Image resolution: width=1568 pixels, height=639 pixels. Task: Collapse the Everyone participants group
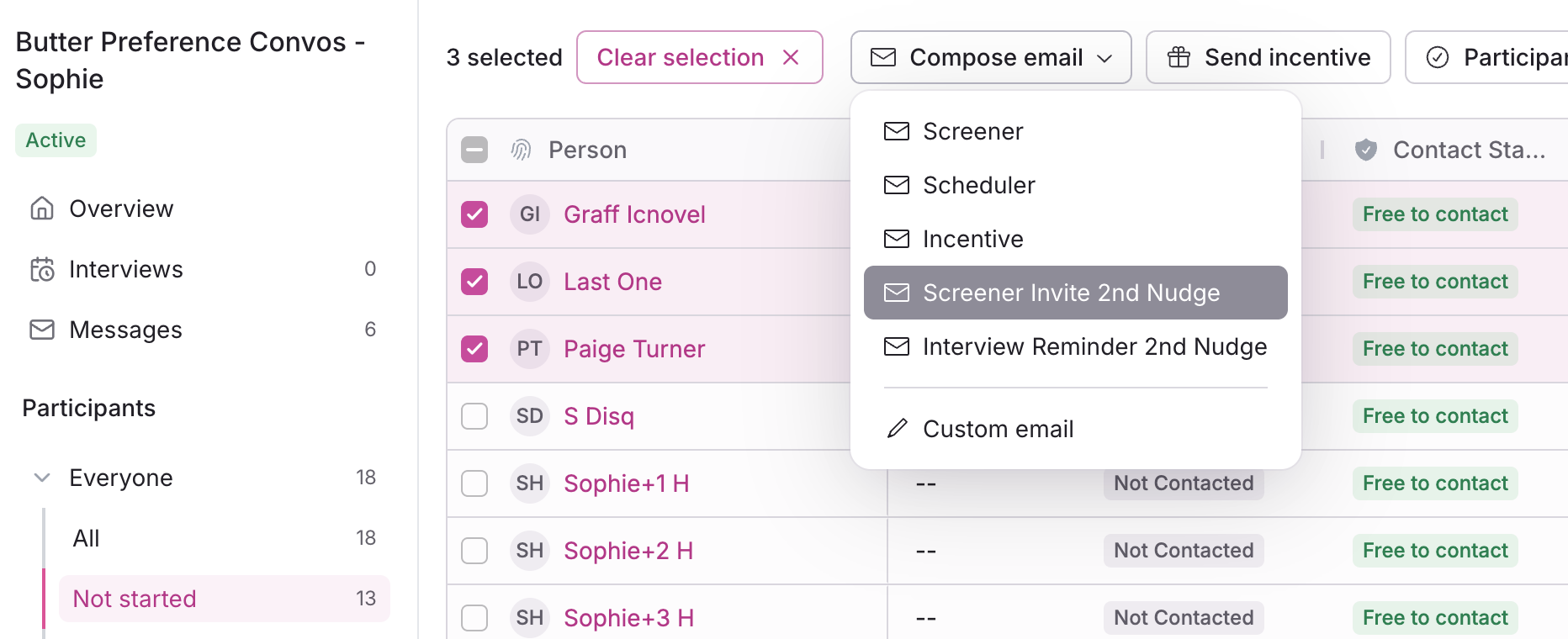pyautogui.click(x=41, y=478)
